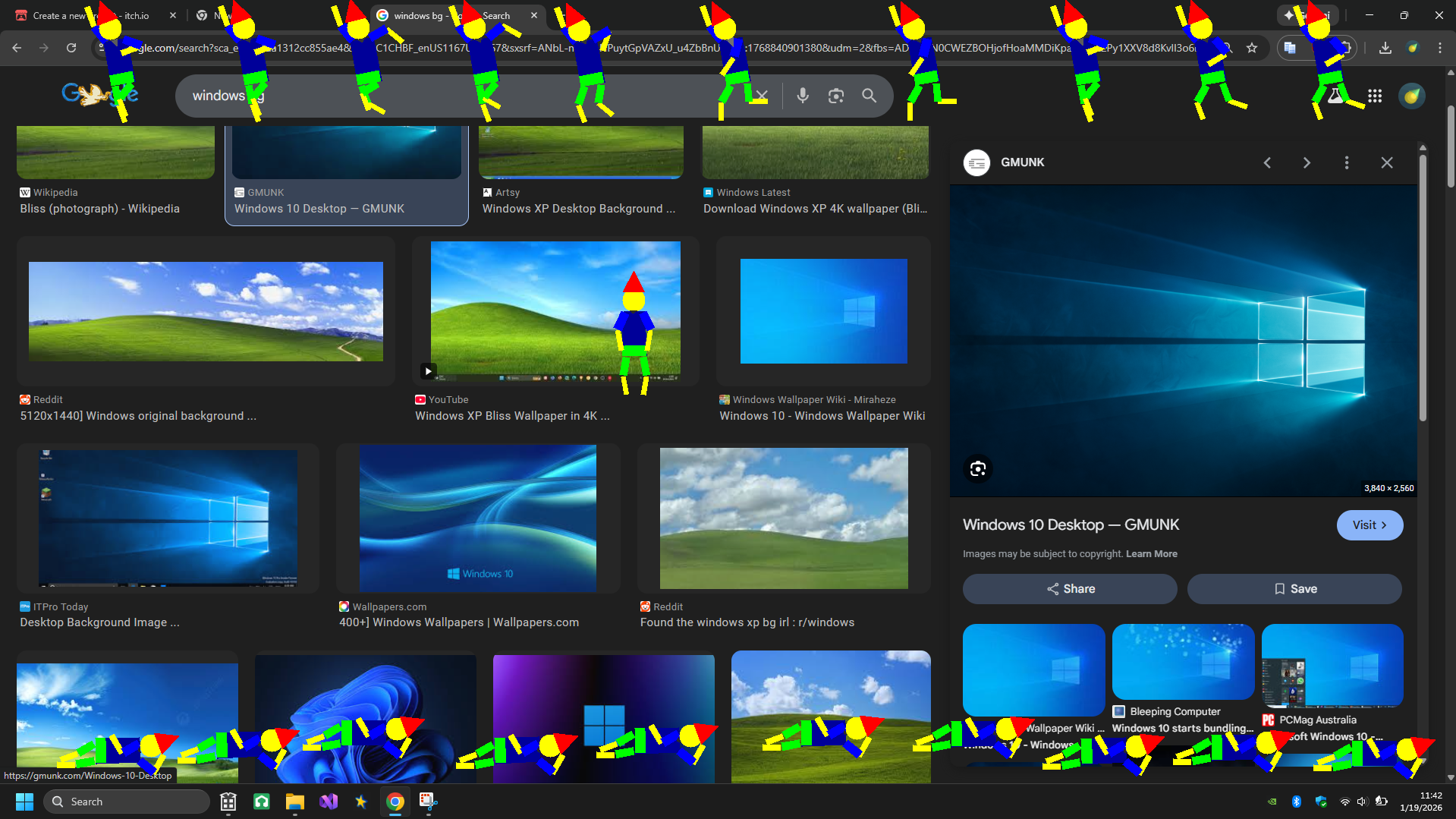Screen dimensions: 1456x819
Task: Close the GMUNK image preview panel
Action: 1387,162
